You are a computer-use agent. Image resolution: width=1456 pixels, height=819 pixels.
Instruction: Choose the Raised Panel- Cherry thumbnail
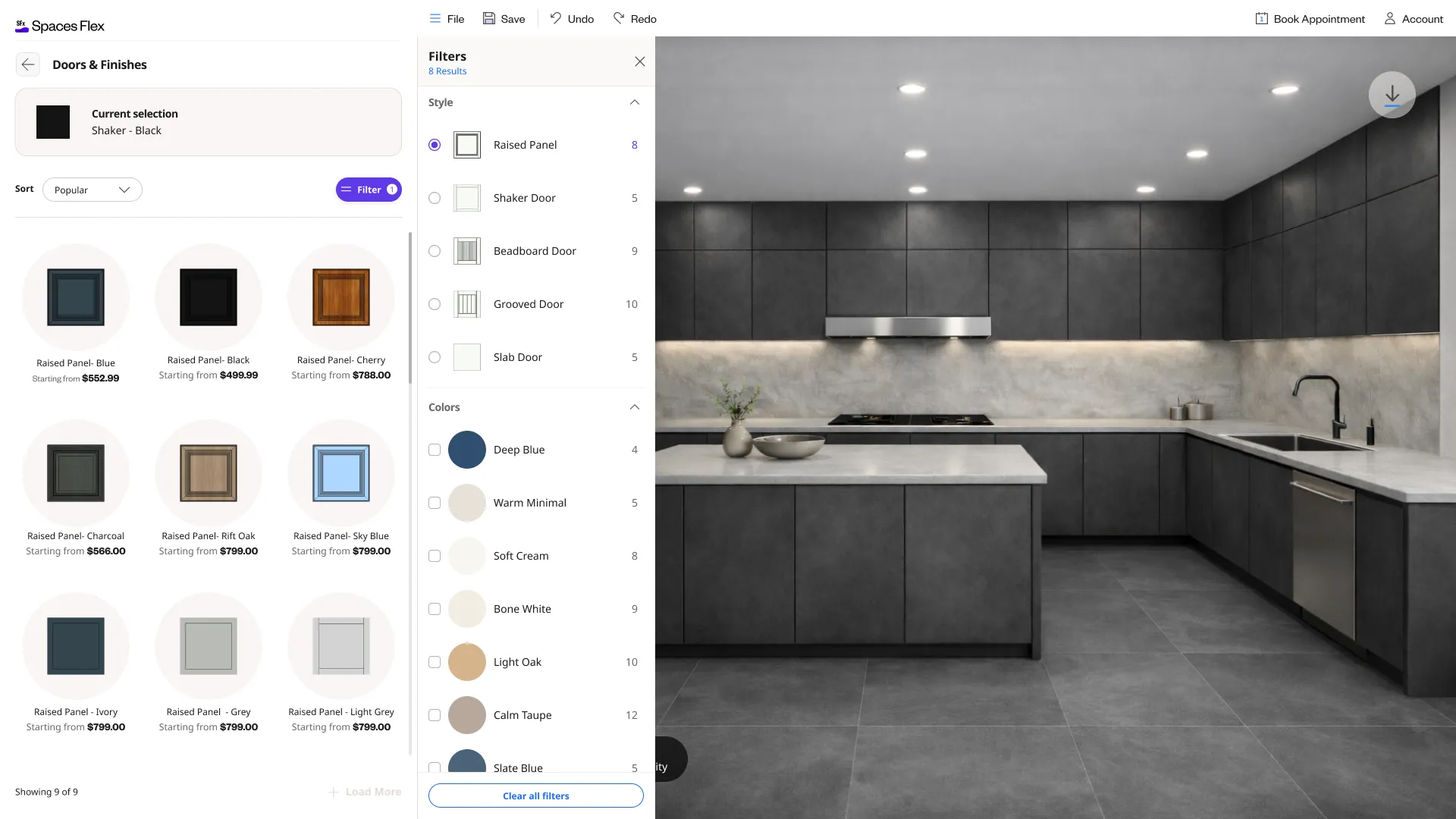pos(341,297)
